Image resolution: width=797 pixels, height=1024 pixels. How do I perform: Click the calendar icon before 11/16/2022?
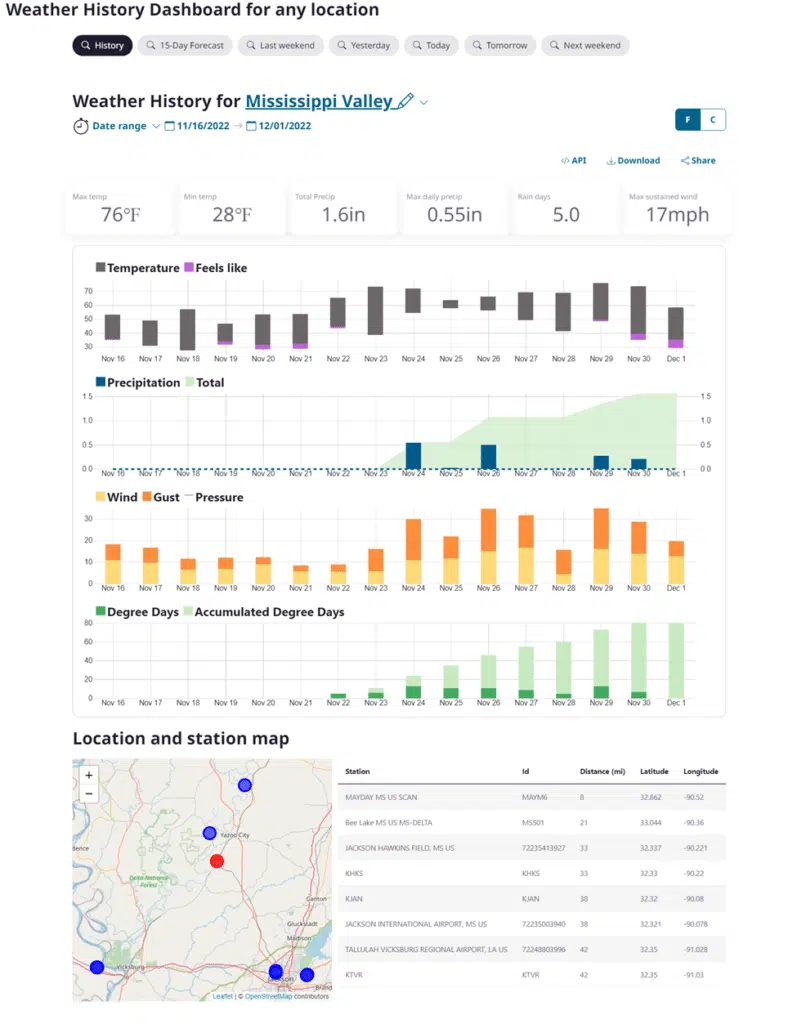(170, 126)
